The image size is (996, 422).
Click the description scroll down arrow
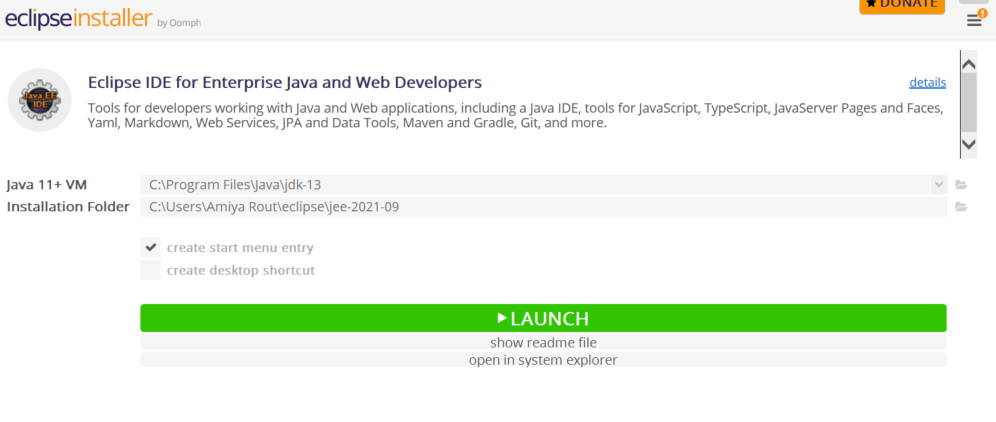click(968, 144)
